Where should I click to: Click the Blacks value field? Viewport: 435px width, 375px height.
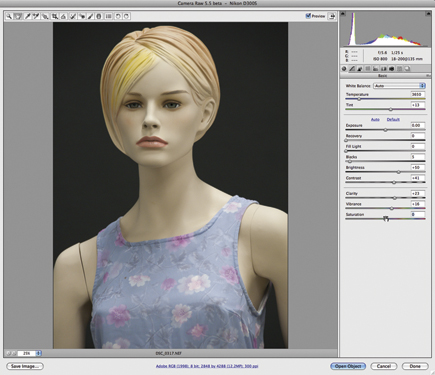coord(418,157)
